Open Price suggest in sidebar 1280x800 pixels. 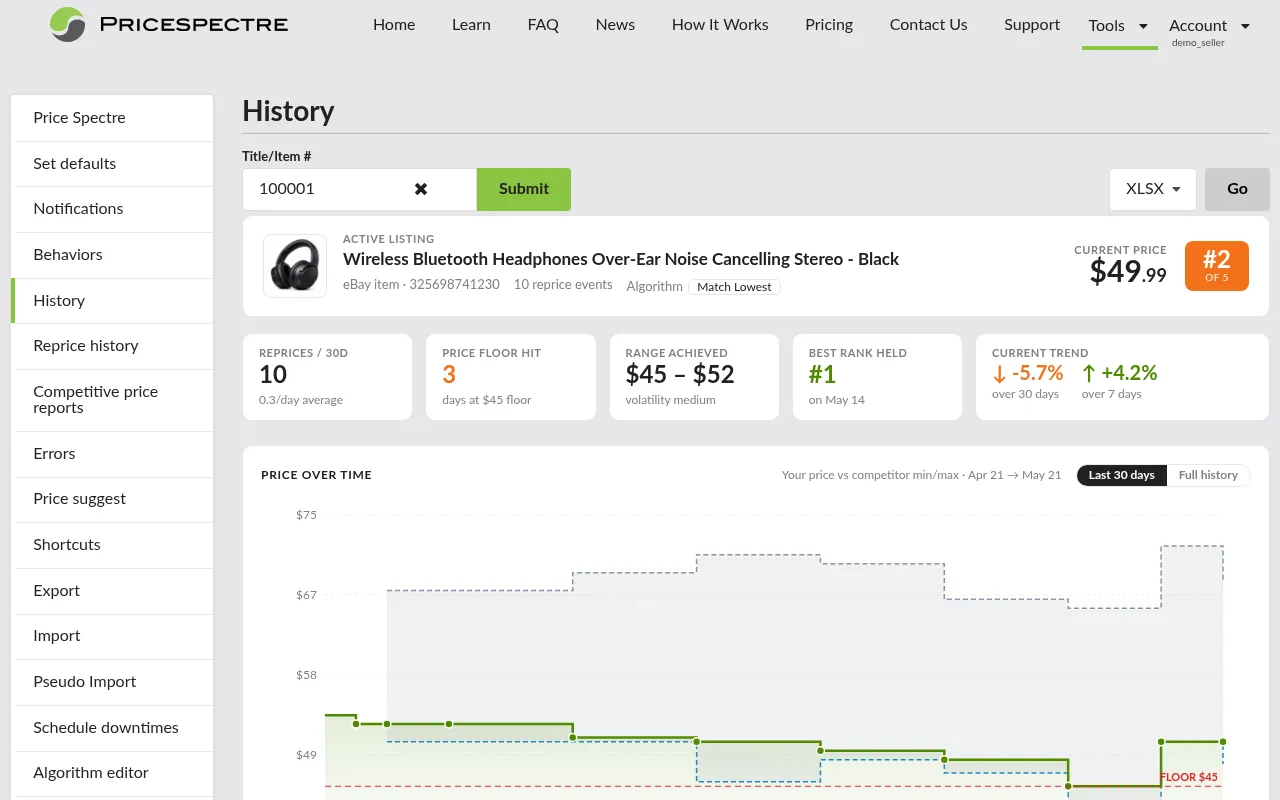click(112, 499)
